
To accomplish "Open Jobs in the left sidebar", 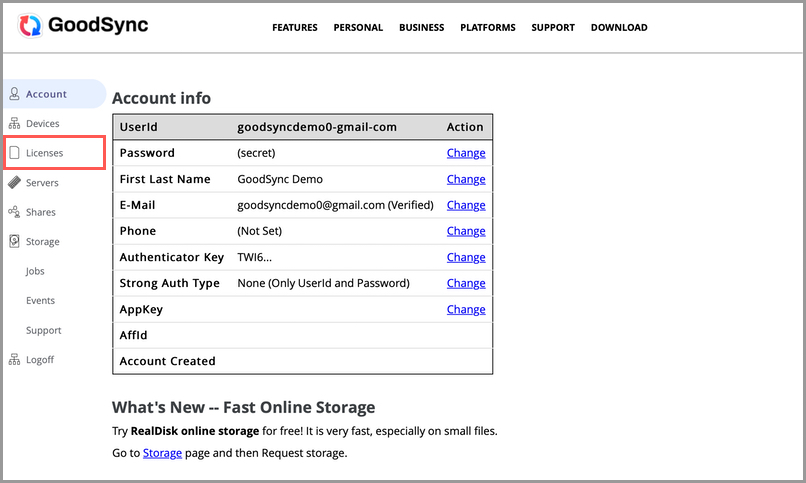I will (x=35, y=271).
